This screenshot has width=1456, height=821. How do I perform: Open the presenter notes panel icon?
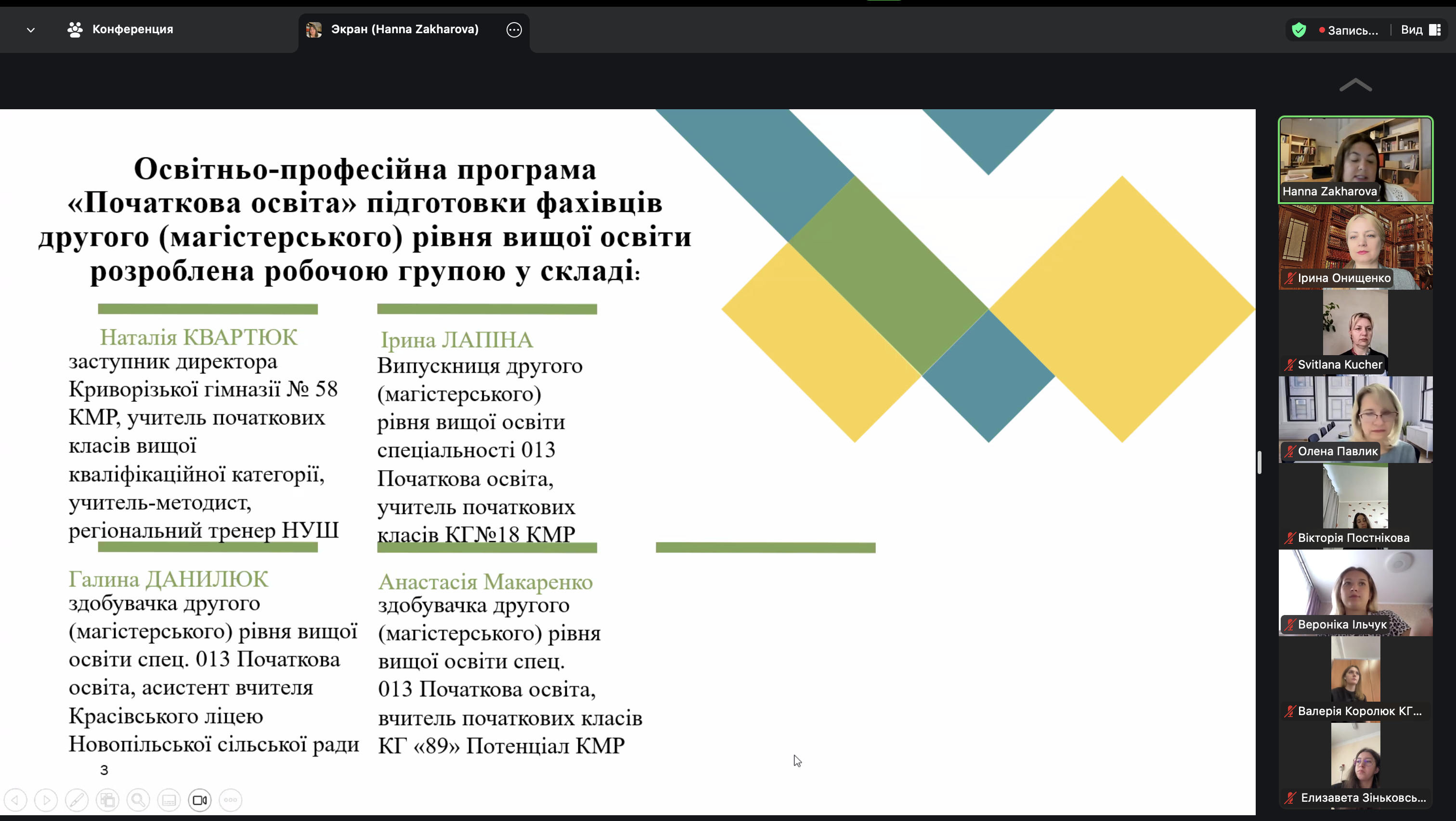pyautogui.click(x=169, y=799)
